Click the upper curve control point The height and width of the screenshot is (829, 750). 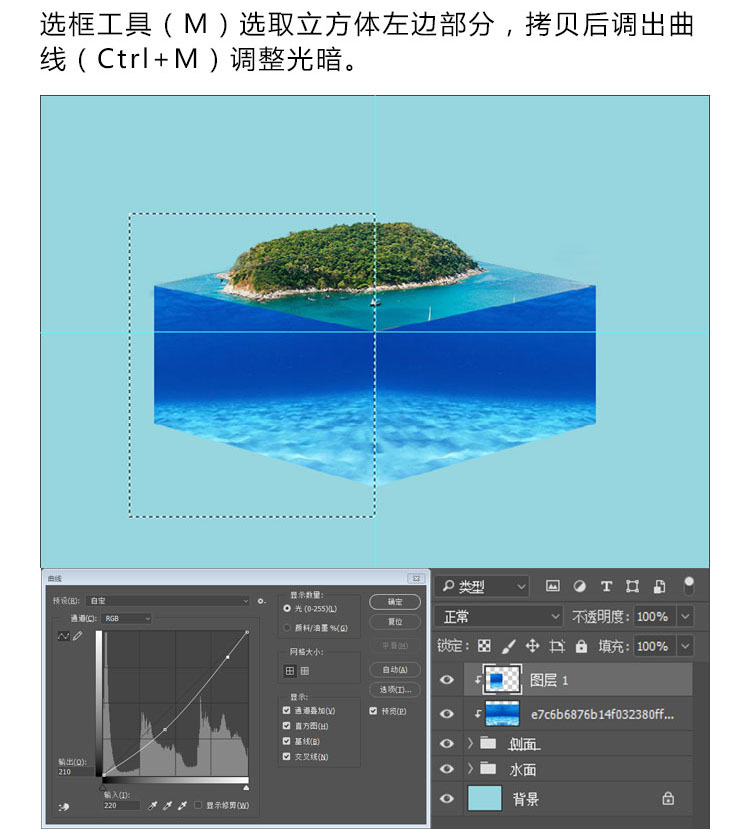click(x=228, y=657)
